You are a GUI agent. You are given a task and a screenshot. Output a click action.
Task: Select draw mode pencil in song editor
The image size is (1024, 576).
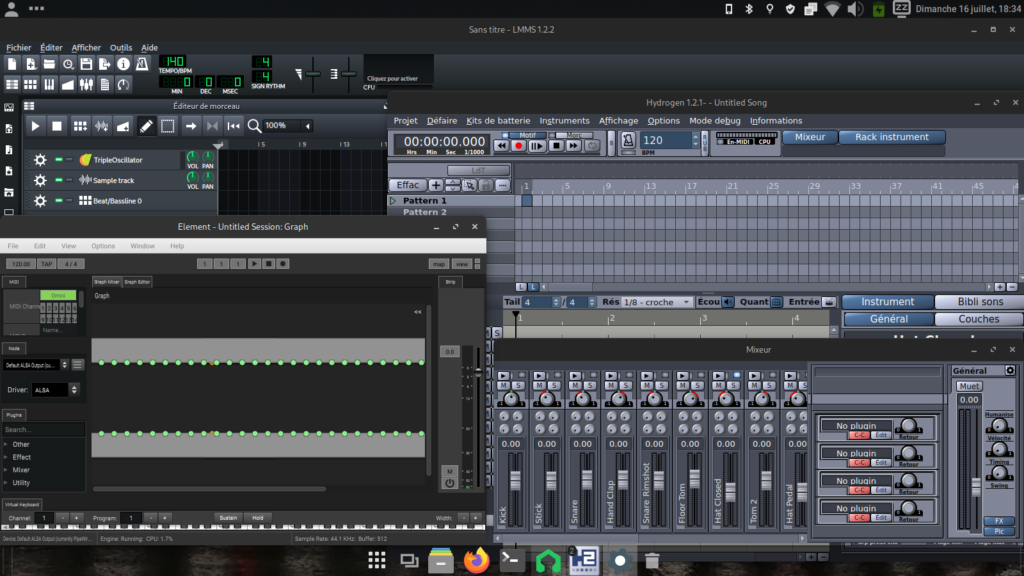[x=146, y=126]
